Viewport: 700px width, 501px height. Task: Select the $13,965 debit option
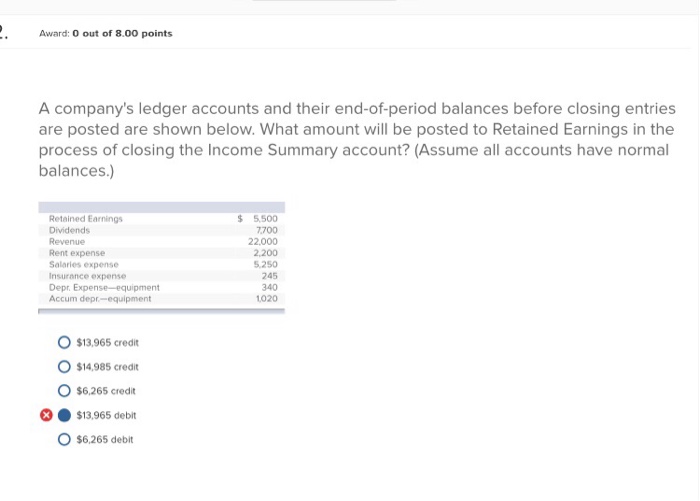click(64, 415)
